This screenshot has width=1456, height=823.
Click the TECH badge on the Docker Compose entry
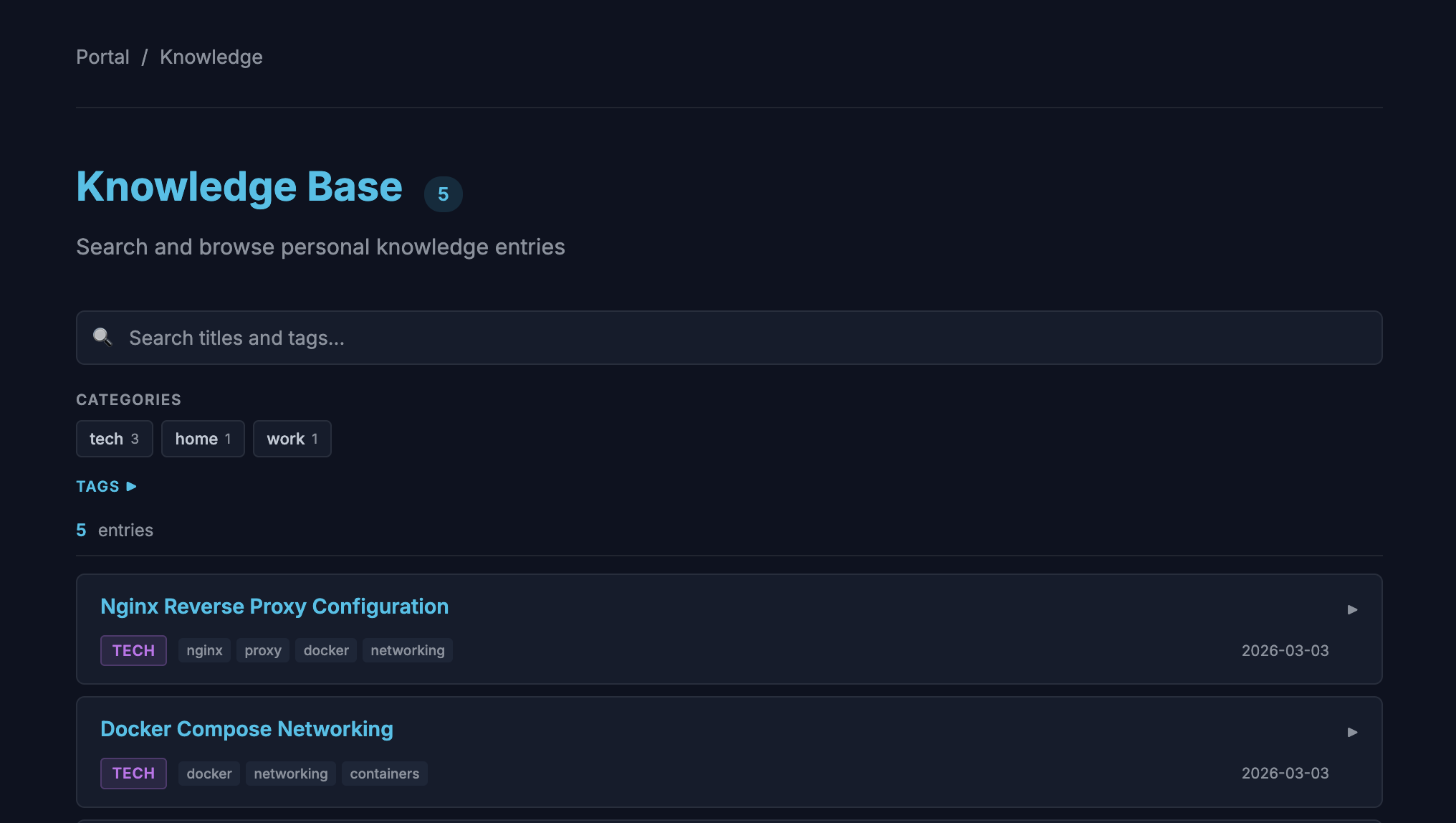tap(133, 773)
